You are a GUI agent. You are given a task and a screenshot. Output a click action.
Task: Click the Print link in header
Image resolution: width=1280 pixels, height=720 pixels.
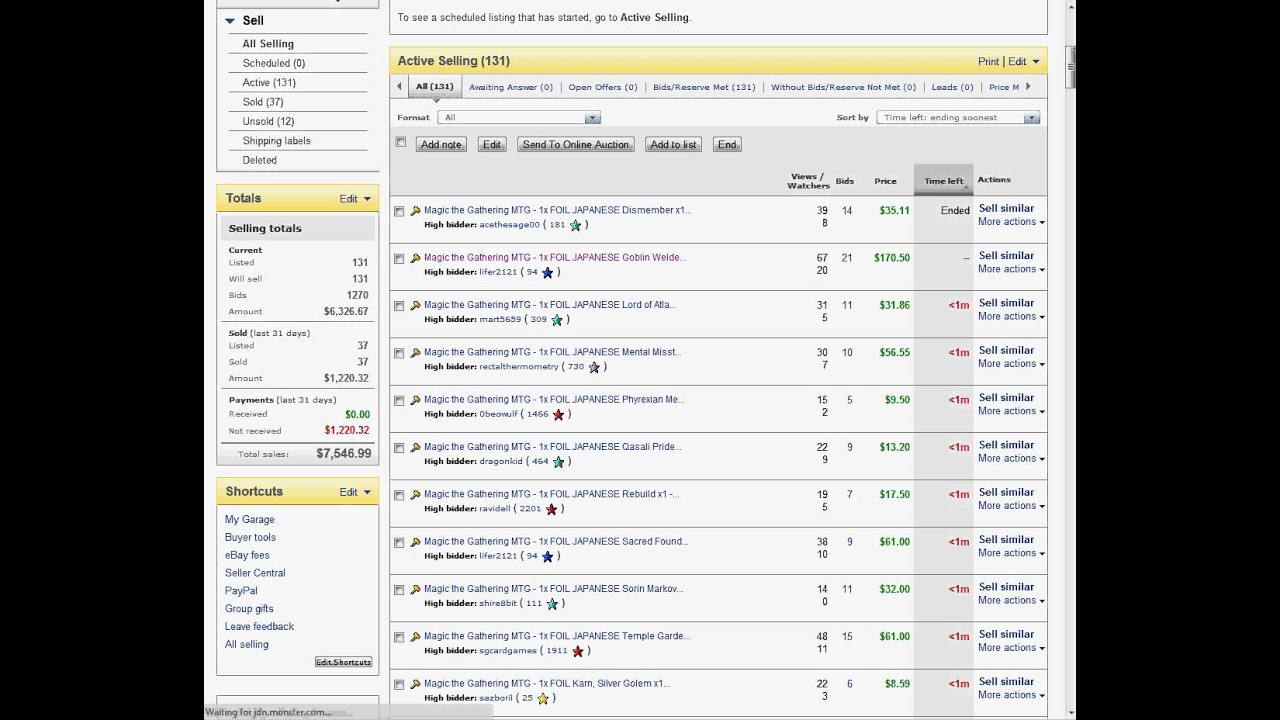pos(988,62)
